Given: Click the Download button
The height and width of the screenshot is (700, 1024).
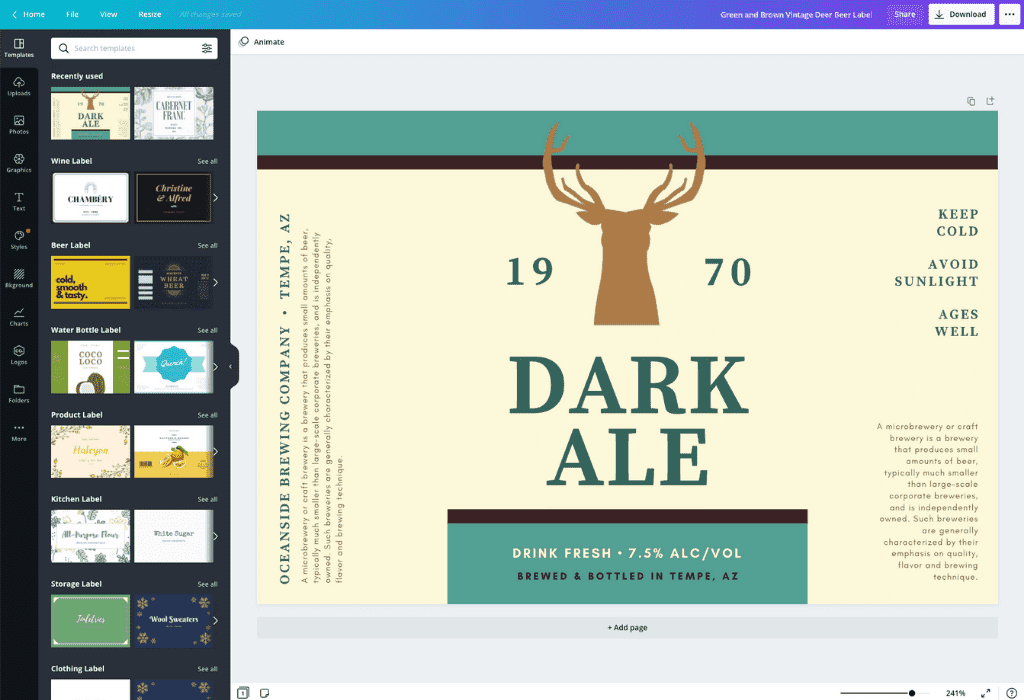Looking at the screenshot, I should tap(960, 14).
